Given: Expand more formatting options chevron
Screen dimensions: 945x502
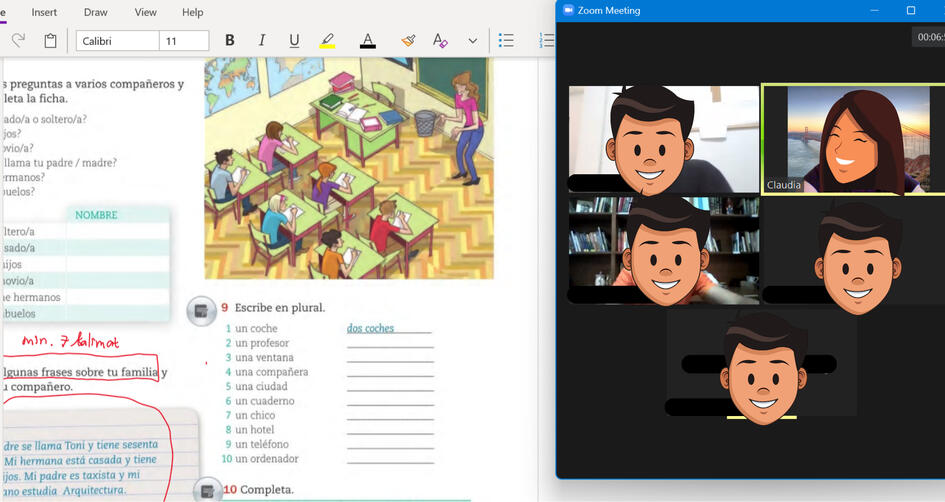Looking at the screenshot, I should point(472,41).
